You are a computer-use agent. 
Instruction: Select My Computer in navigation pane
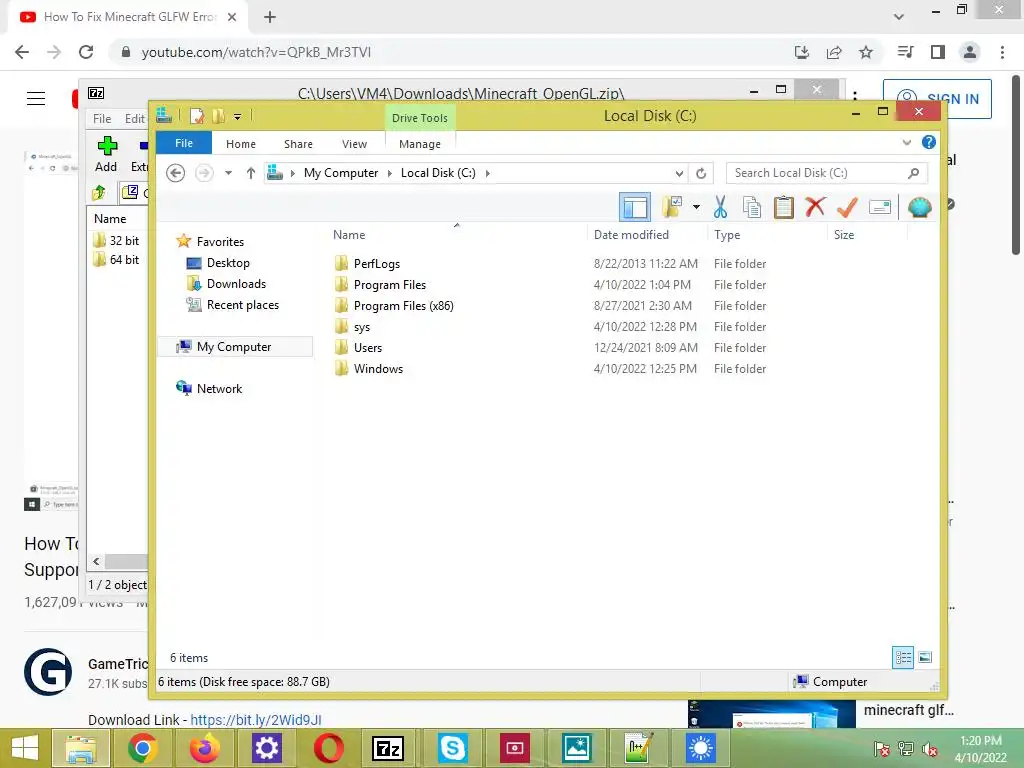coord(235,347)
